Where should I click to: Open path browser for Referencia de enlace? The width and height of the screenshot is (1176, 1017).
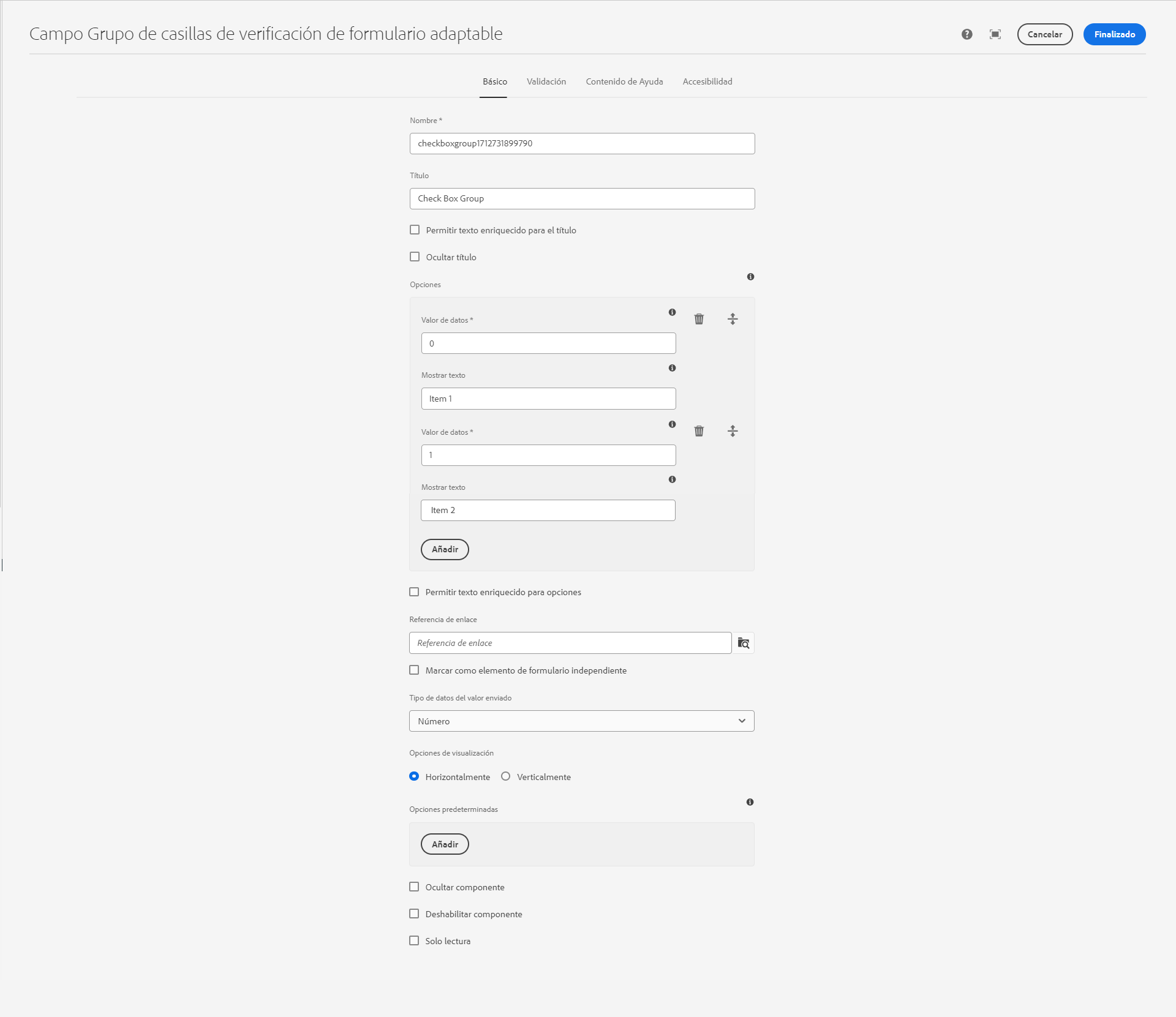(744, 643)
